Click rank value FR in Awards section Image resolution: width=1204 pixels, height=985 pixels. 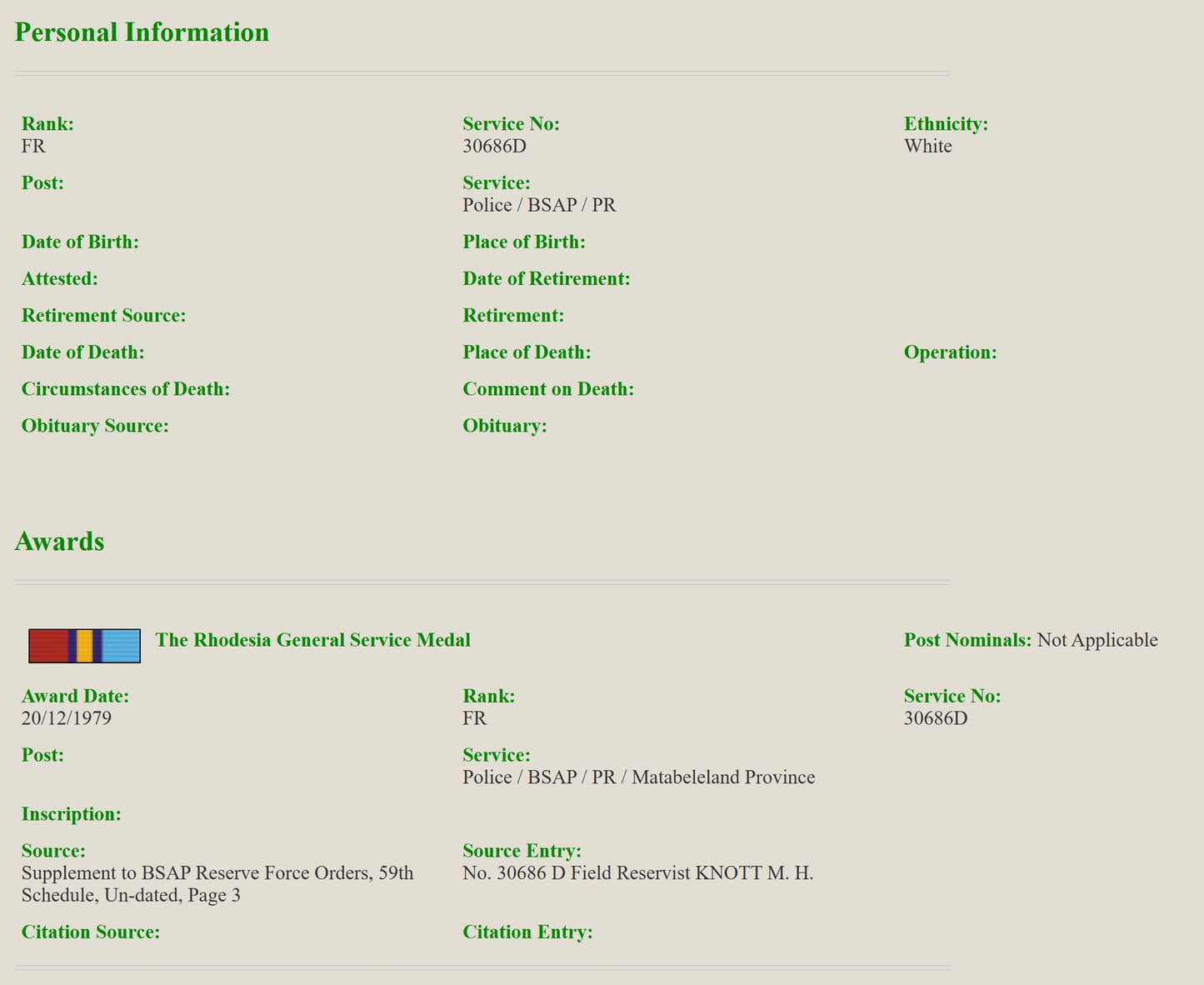[475, 718]
